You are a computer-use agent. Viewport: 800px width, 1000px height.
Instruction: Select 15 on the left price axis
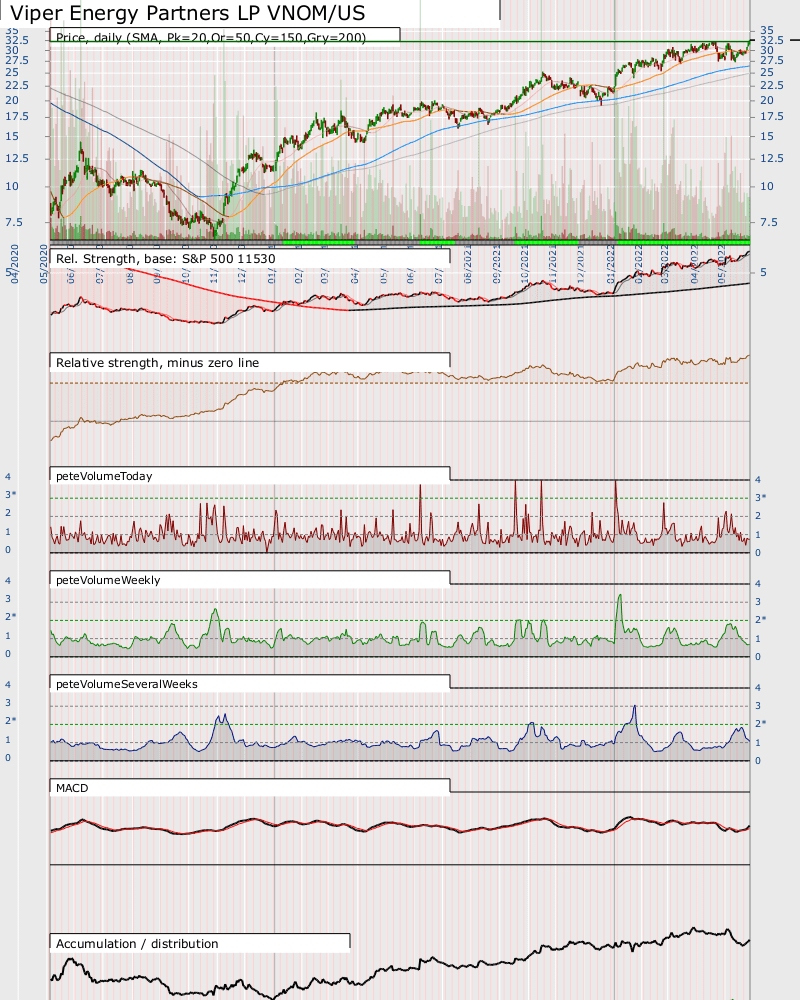11,136
